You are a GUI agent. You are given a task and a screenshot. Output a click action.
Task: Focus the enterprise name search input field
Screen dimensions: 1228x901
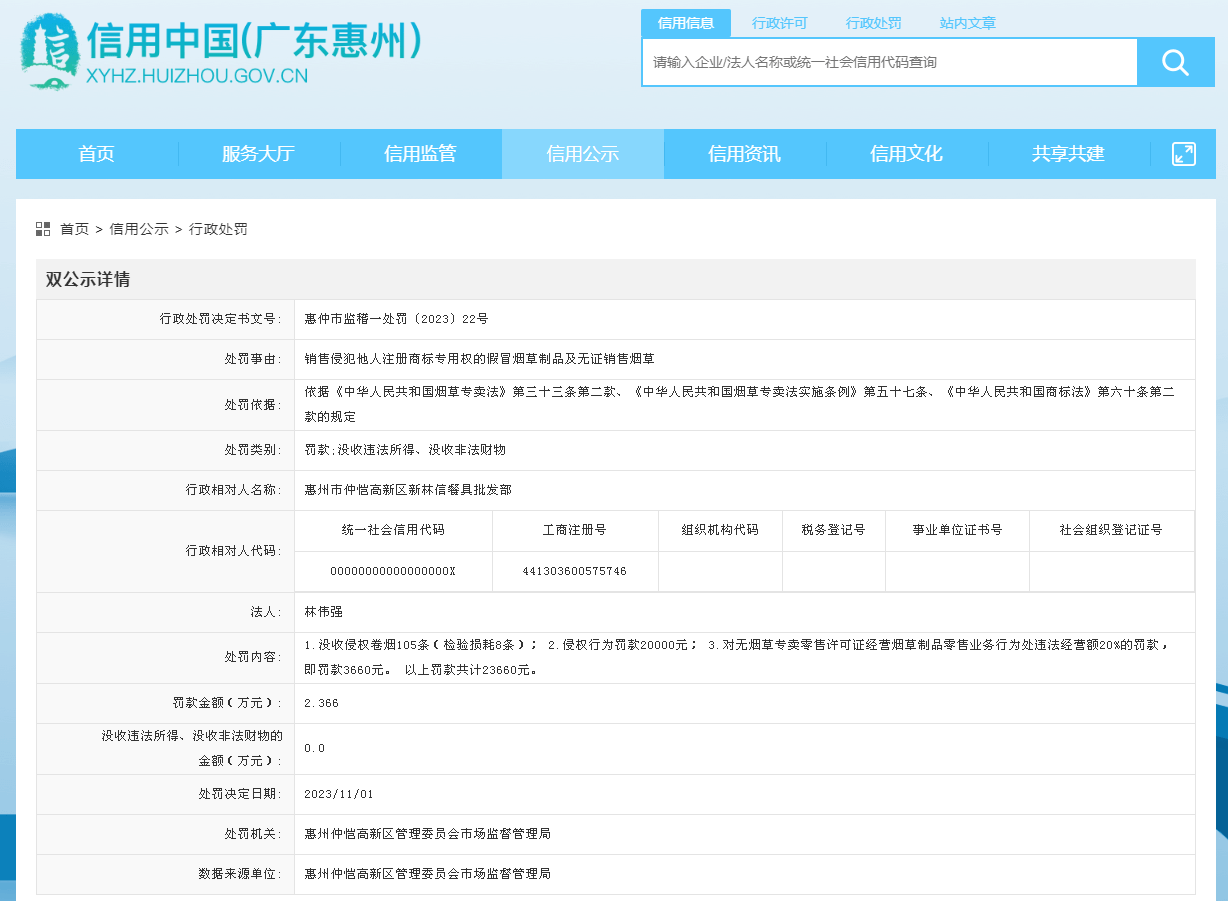889,63
